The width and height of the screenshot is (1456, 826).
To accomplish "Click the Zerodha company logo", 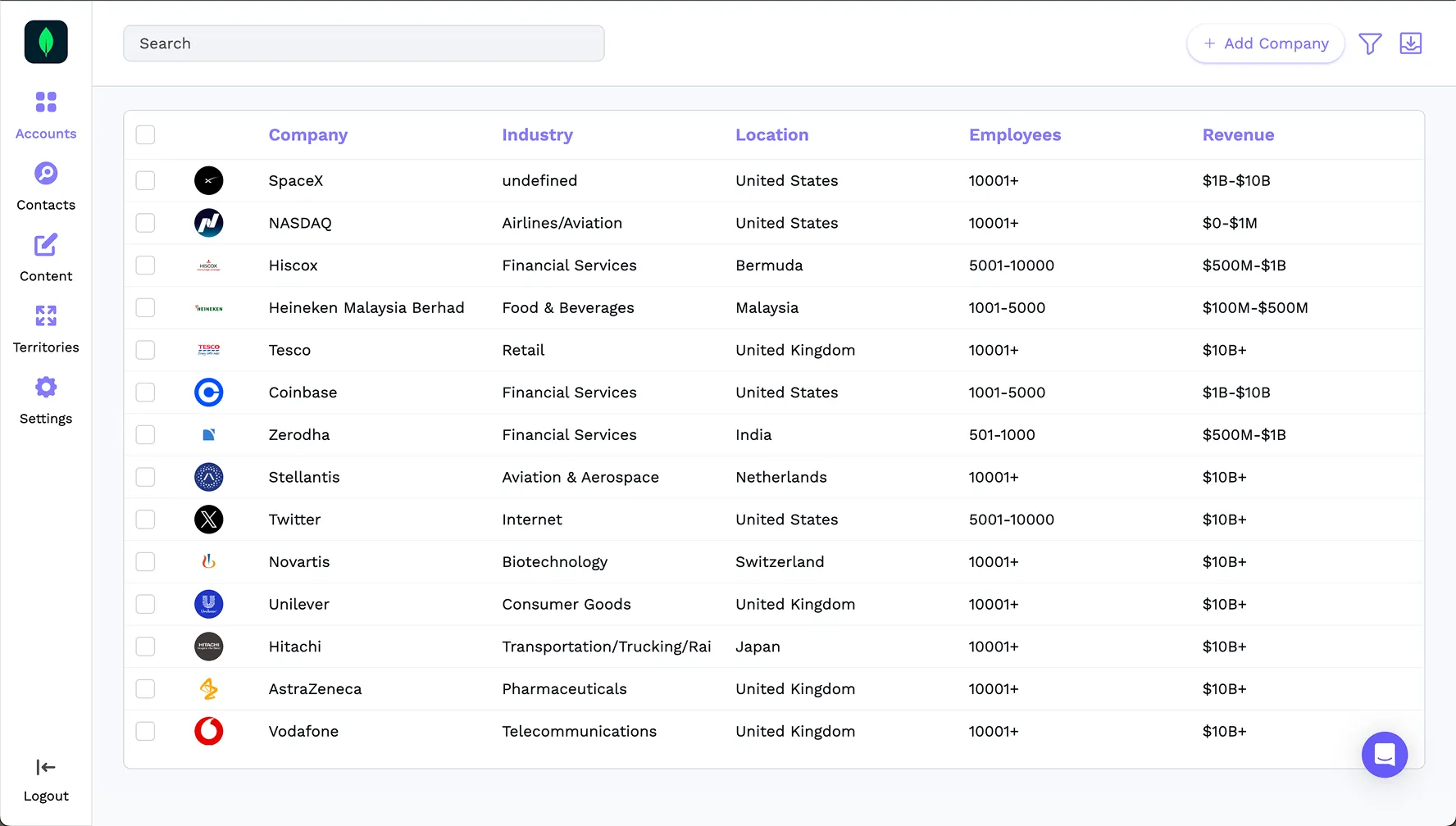I will coord(209,435).
